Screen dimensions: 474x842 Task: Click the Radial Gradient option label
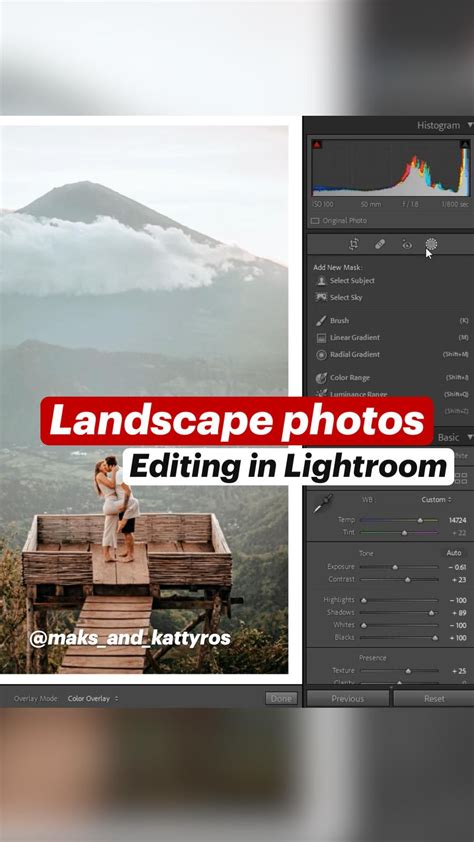coord(355,354)
